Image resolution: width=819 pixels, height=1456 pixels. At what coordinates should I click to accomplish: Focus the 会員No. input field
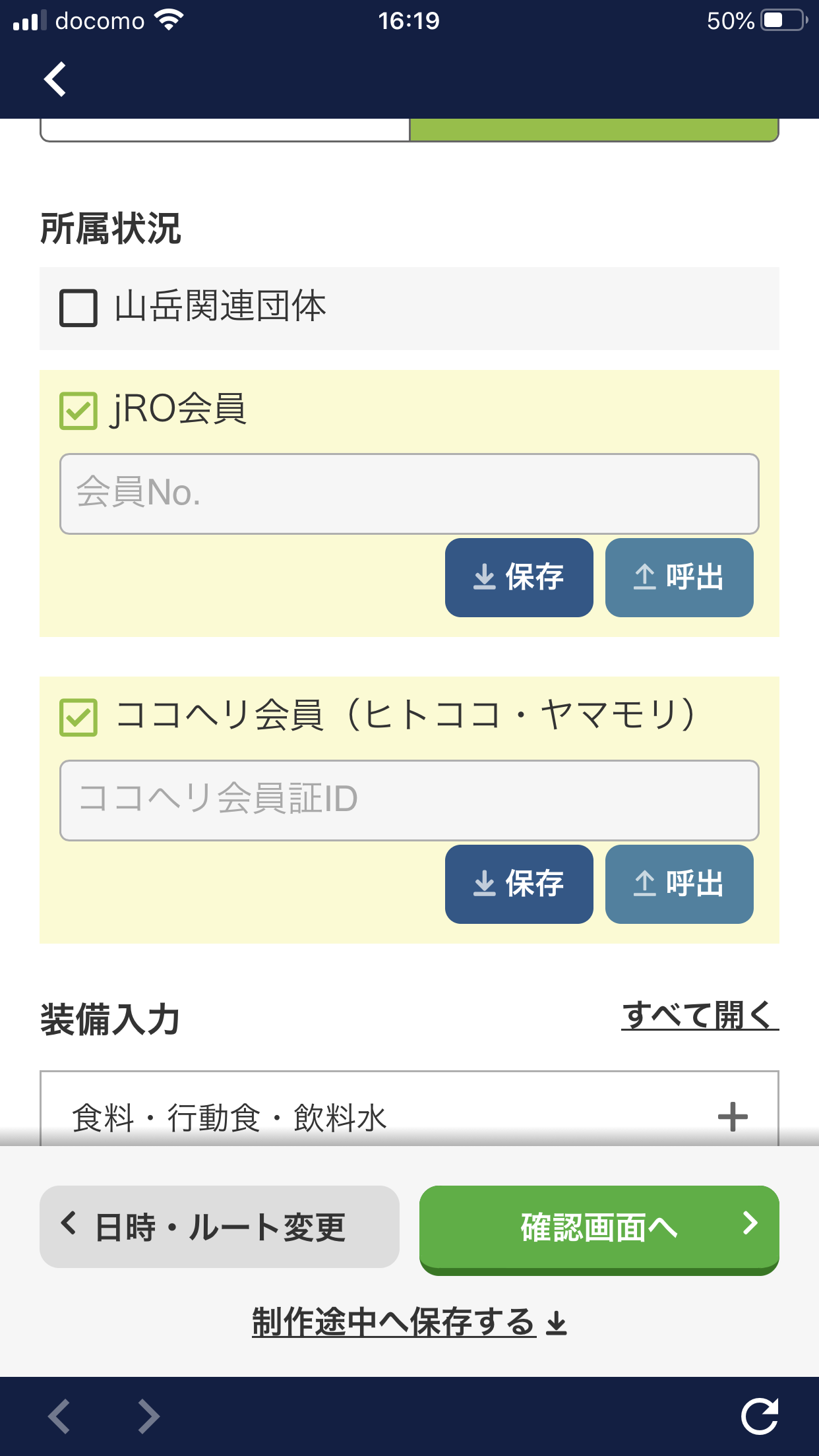pyautogui.click(x=409, y=493)
